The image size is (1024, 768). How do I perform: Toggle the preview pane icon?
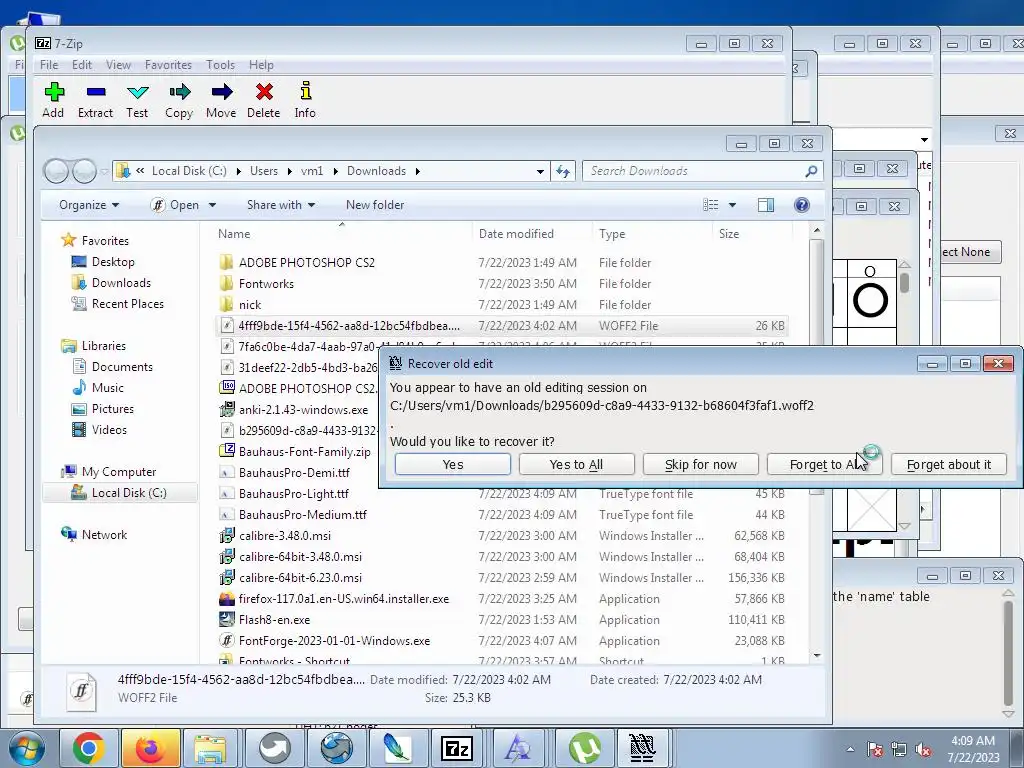tap(765, 205)
